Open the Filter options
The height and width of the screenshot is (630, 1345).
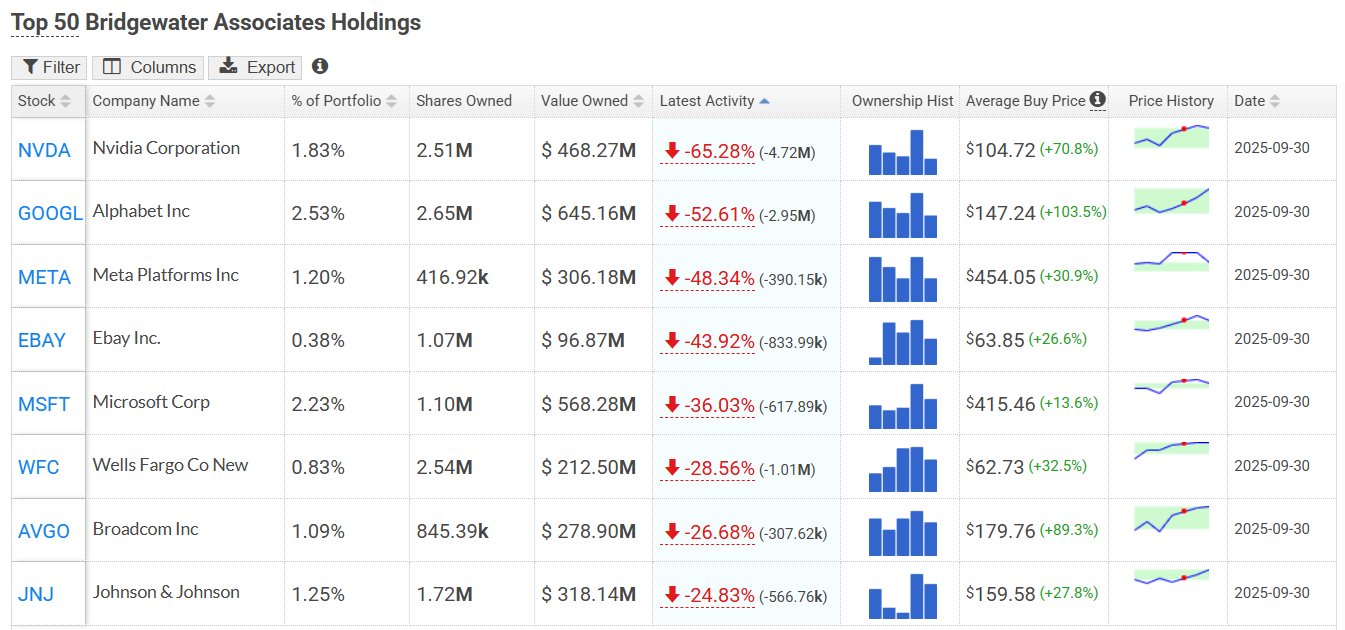50,67
